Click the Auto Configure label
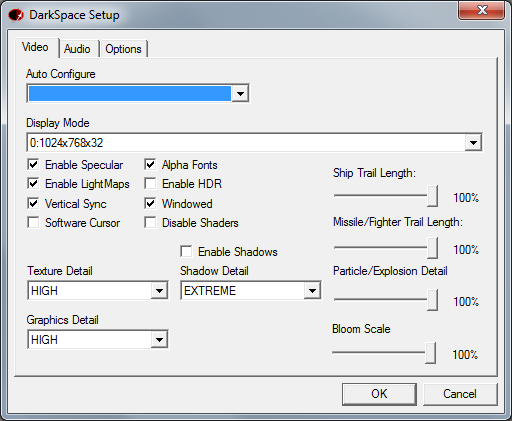The height and width of the screenshot is (421, 512). pyautogui.click(x=61, y=74)
